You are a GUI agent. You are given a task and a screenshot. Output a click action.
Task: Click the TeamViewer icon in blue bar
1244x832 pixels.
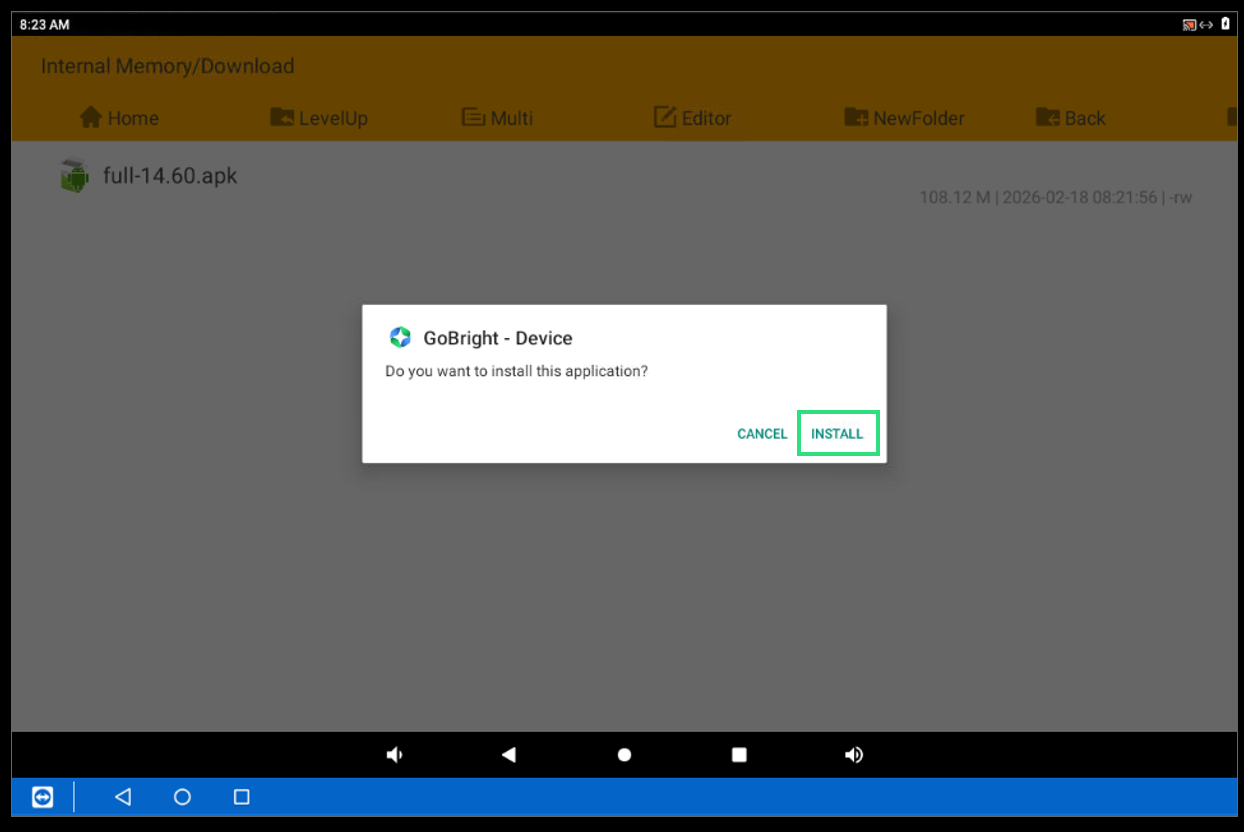pyautogui.click(x=42, y=797)
